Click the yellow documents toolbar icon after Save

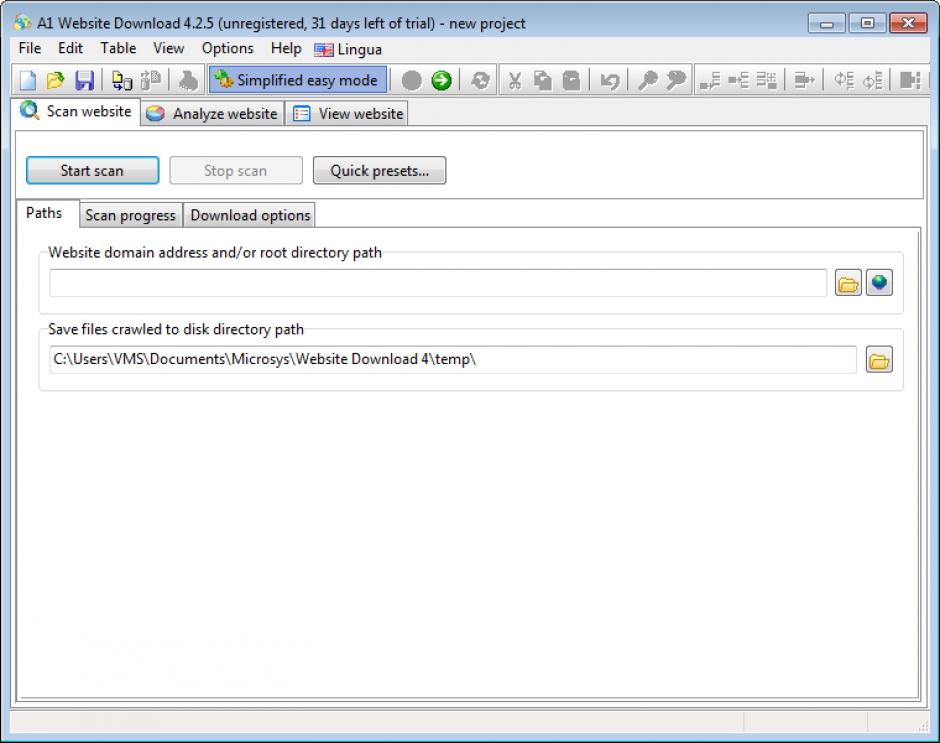(x=122, y=80)
